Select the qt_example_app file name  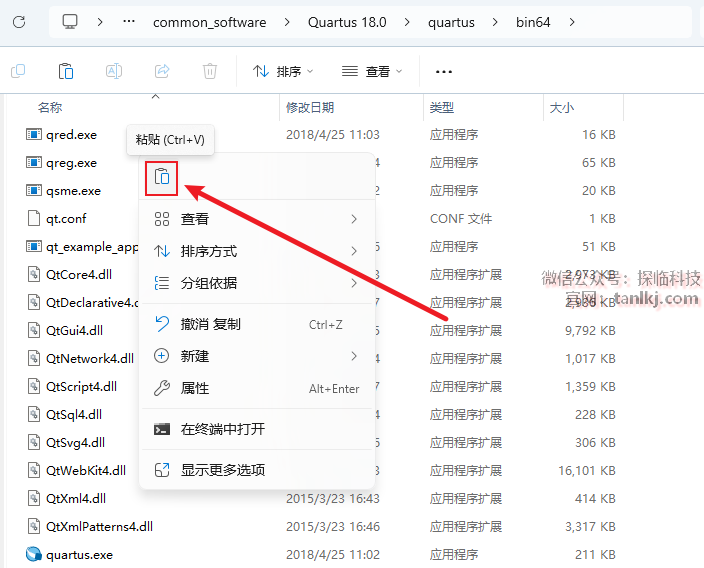click(x=92, y=247)
